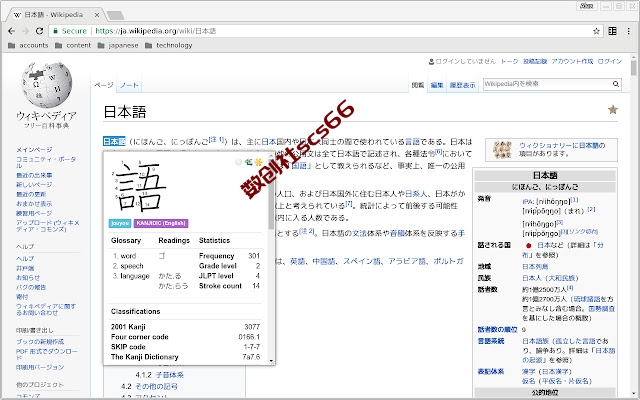Open the japanese bookmark folder
This screenshot has height=400, width=640.
coord(118,45)
